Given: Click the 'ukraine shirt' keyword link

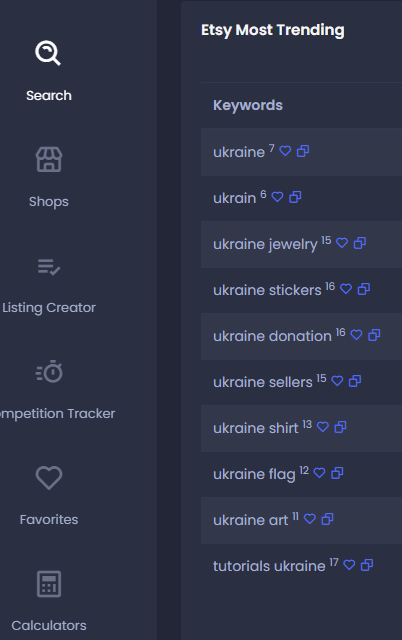Looking at the screenshot, I should (x=255, y=428).
